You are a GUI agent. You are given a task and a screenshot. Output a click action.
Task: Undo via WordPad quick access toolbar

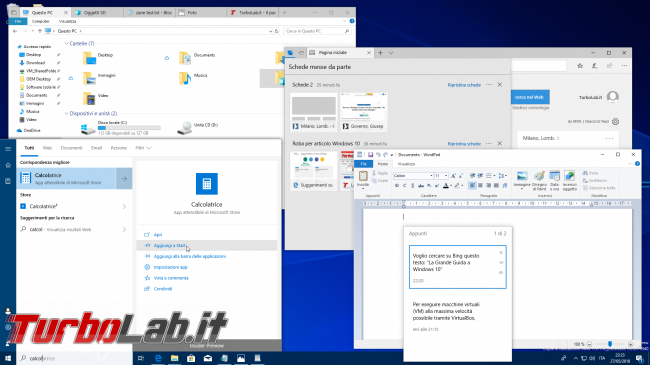(x=378, y=155)
